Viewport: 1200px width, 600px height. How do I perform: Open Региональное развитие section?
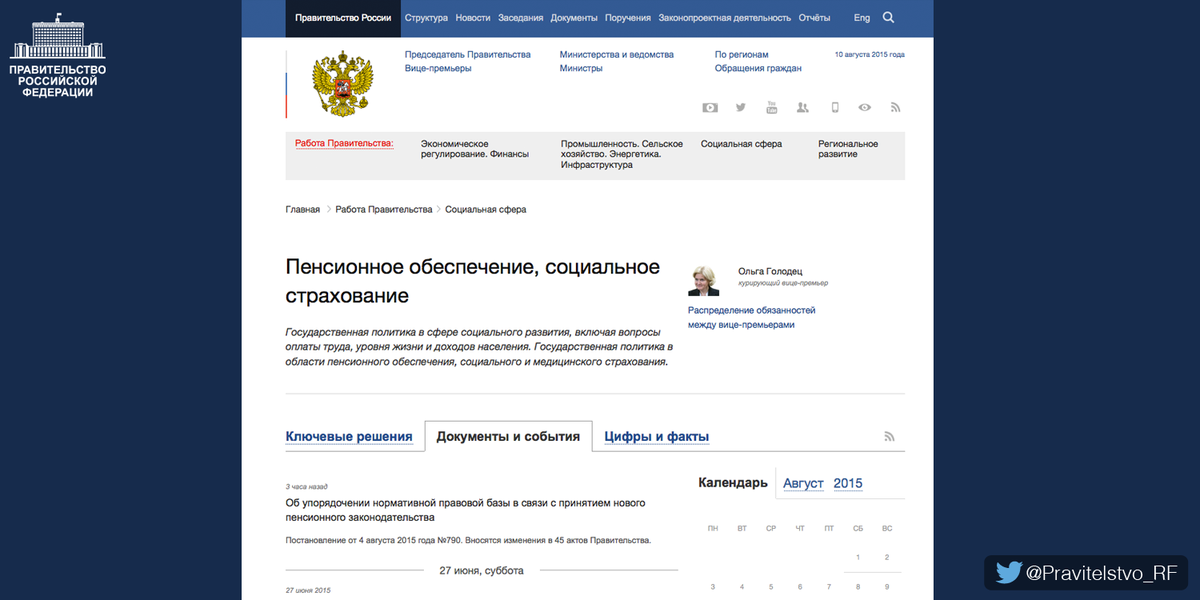click(848, 149)
